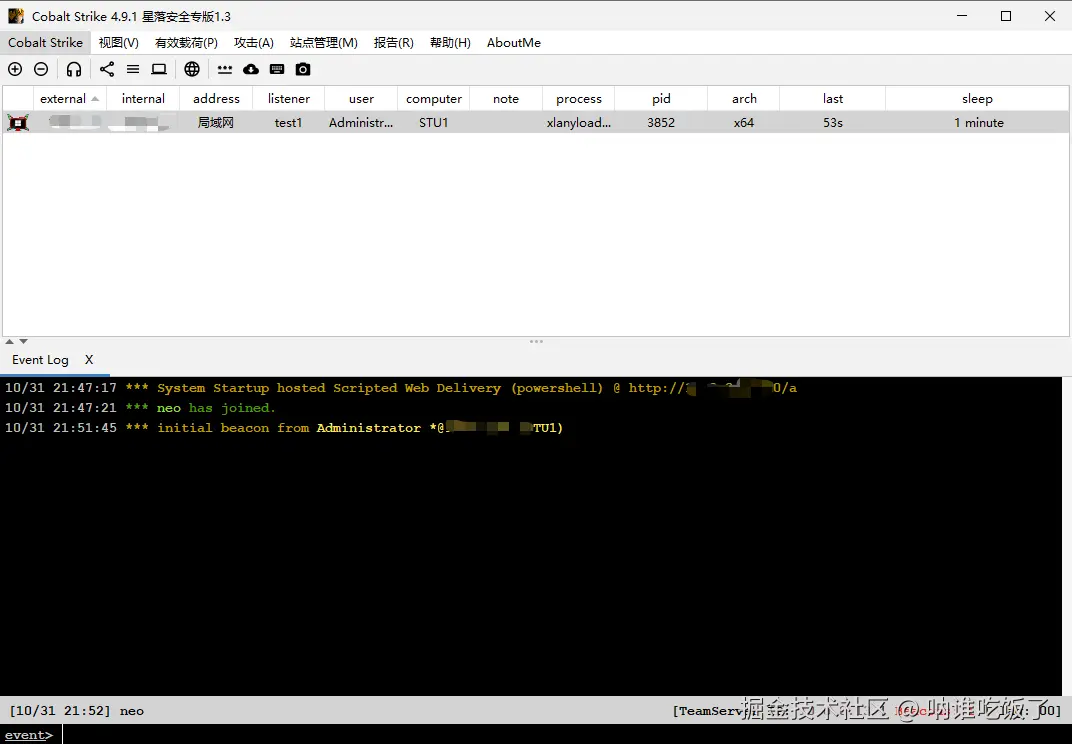Open the Cobalt Strike menu
The height and width of the screenshot is (744, 1072).
pos(45,42)
